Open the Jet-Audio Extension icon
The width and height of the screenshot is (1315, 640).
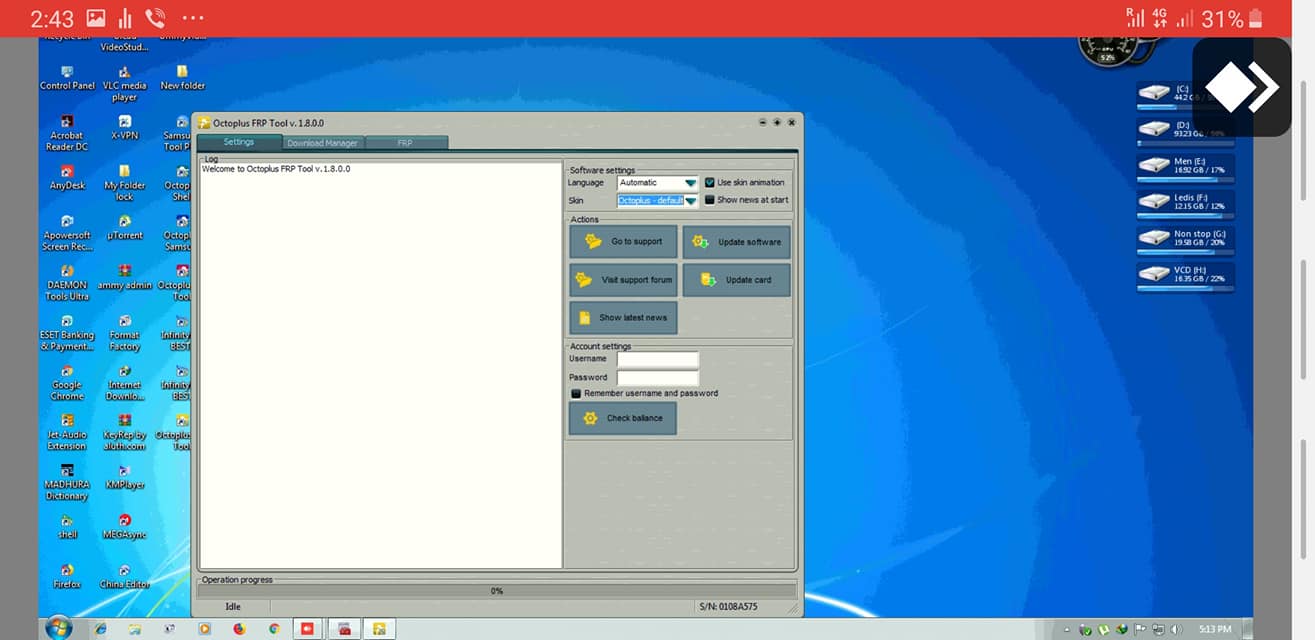pyautogui.click(x=67, y=433)
